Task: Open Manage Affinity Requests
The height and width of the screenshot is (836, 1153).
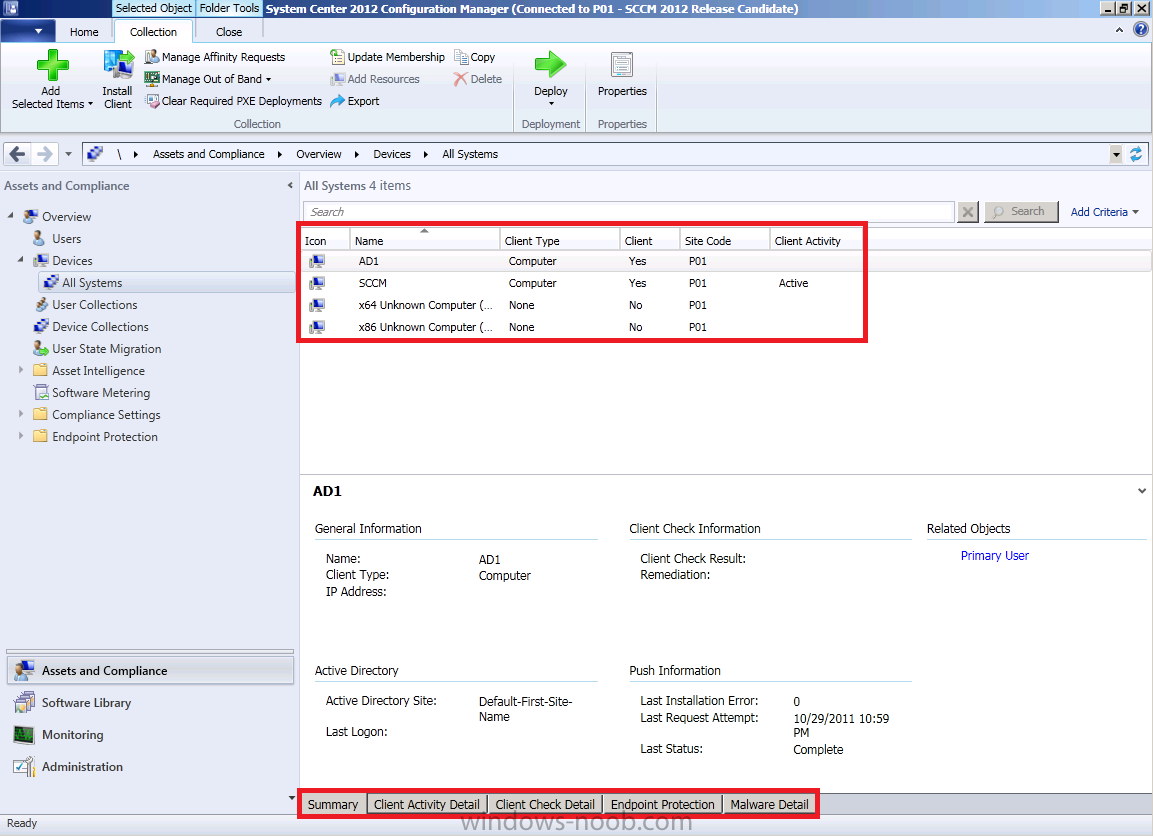Action: pyautogui.click(x=215, y=57)
